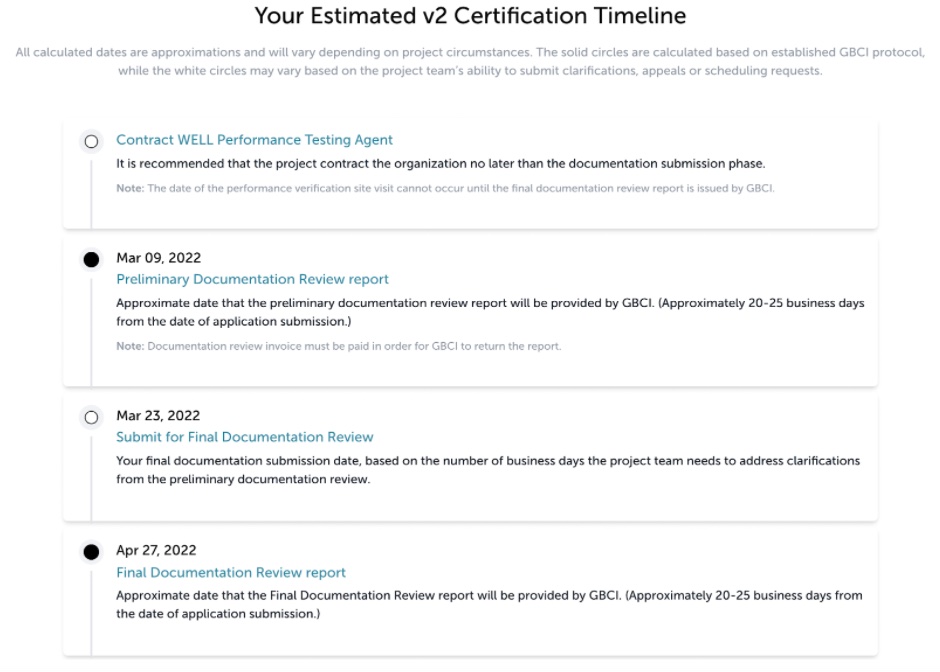Click the vertical timeline line below Mar 09 marker
Image resolution: width=940 pixels, height=672 pixels.
[91, 330]
